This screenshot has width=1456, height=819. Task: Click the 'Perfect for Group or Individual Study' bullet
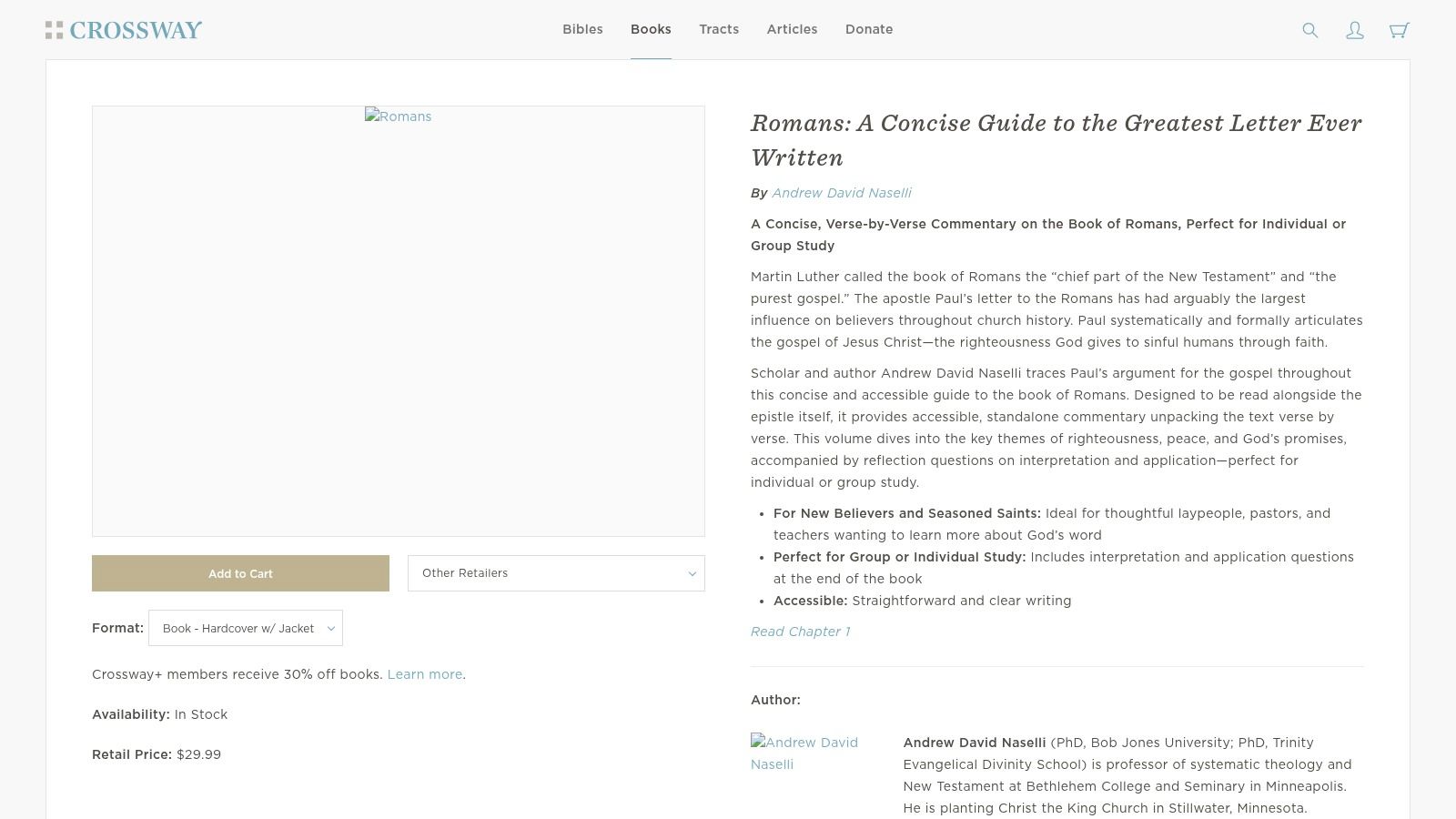[1064, 568]
